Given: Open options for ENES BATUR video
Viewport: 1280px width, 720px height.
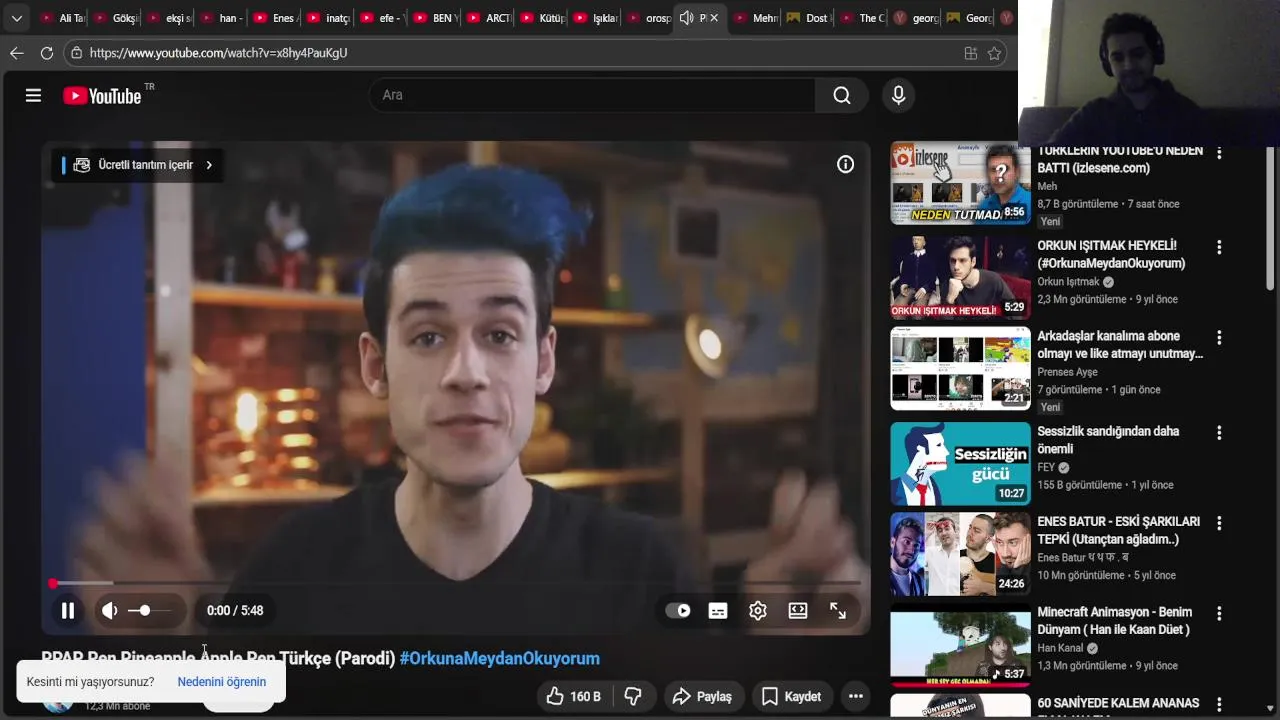Looking at the screenshot, I should (x=1219, y=523).
